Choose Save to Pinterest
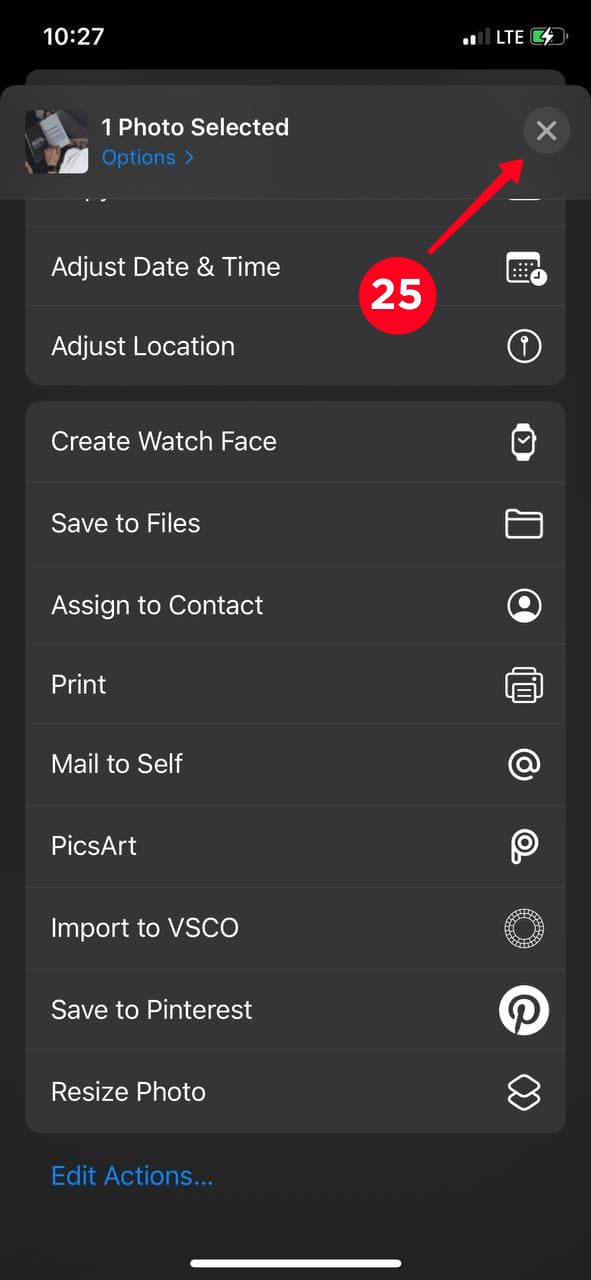The width and height of the screenshot is (591, 1280). point(295,1010)
